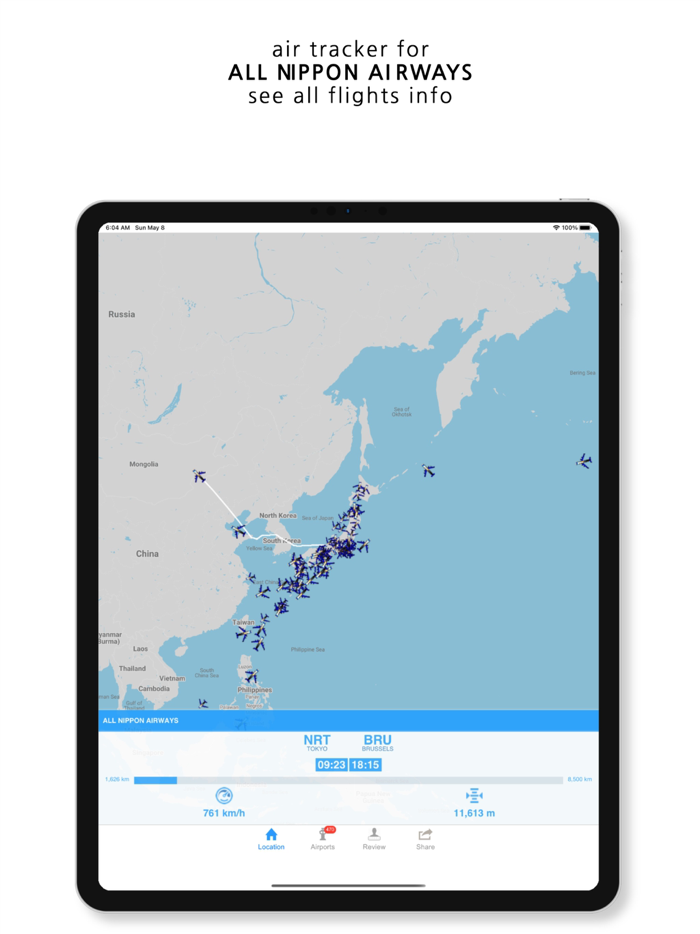Screen dimensions: 700x934
Task: Click the Cambodia label on the map
Action: coord(154,689)
